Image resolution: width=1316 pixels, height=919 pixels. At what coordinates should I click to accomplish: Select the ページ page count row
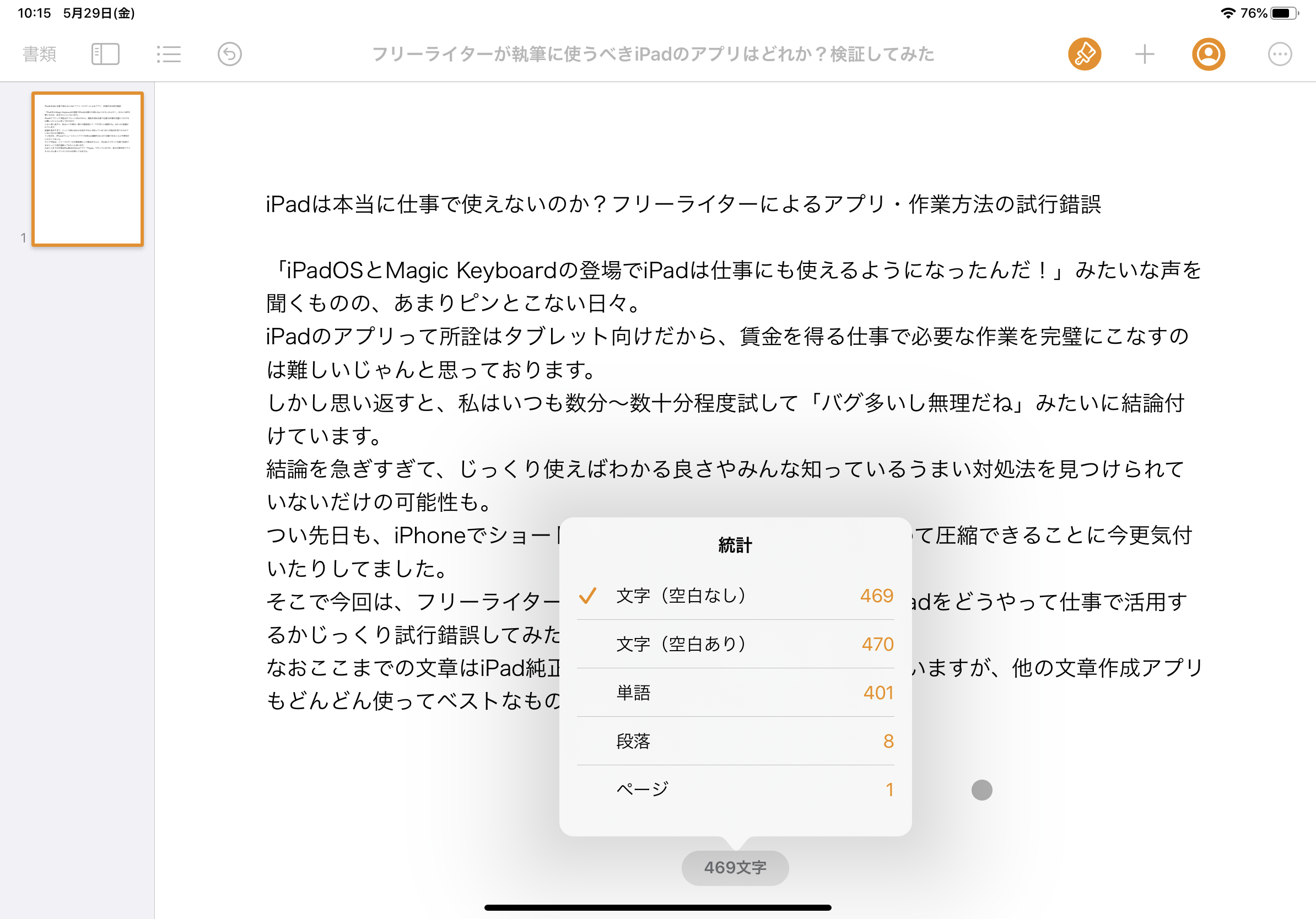pyautogui.click(x=735, y=790)
